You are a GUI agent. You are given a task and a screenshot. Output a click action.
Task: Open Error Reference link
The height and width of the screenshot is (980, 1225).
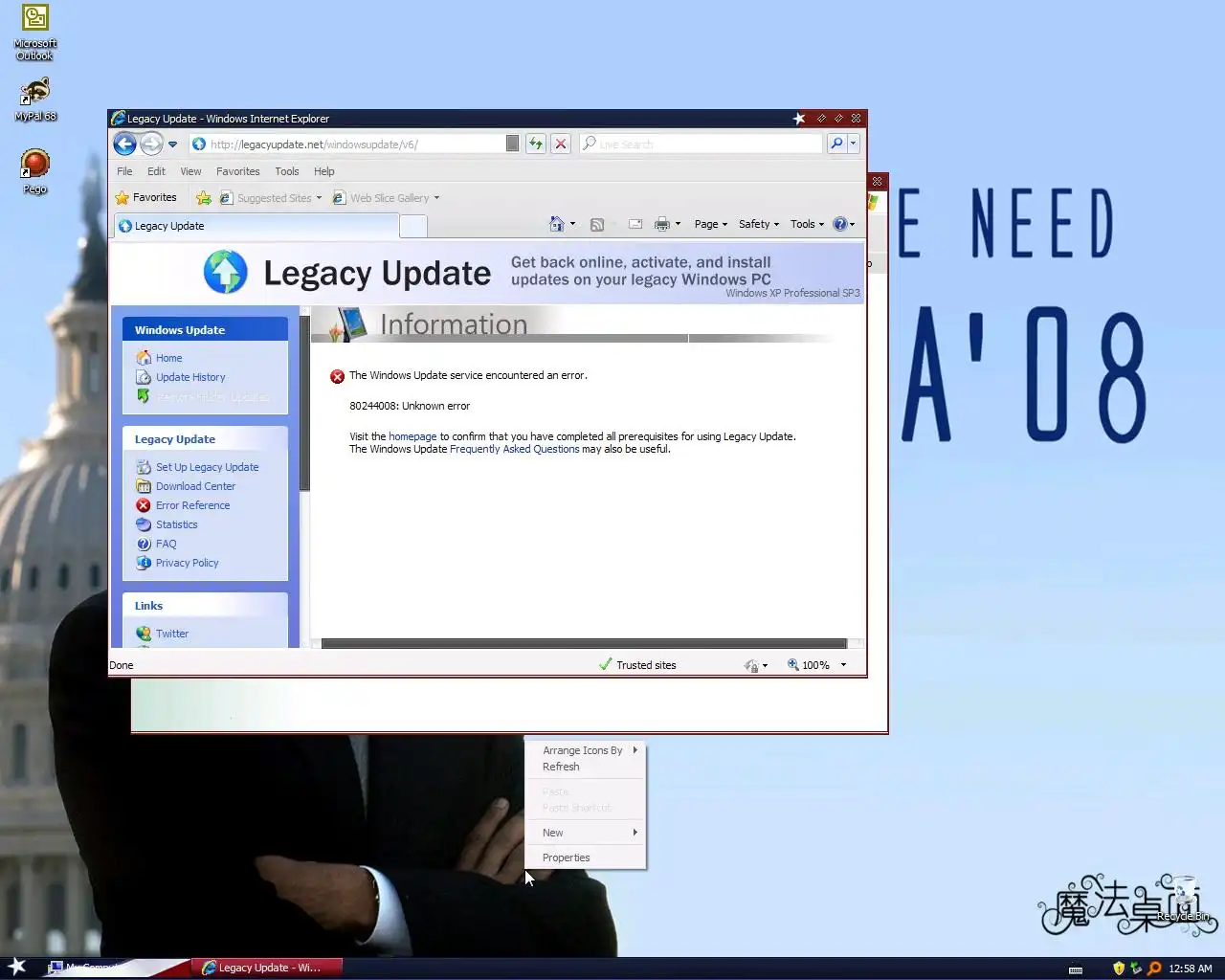click(x=192, y=505)
